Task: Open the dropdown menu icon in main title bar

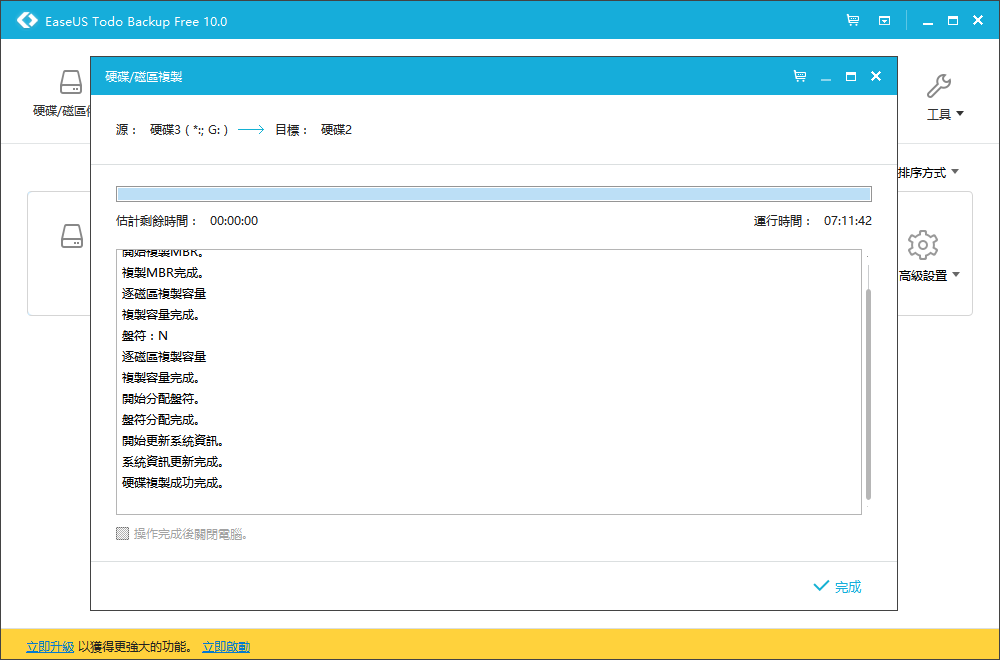Action: [x=884, y=20]
